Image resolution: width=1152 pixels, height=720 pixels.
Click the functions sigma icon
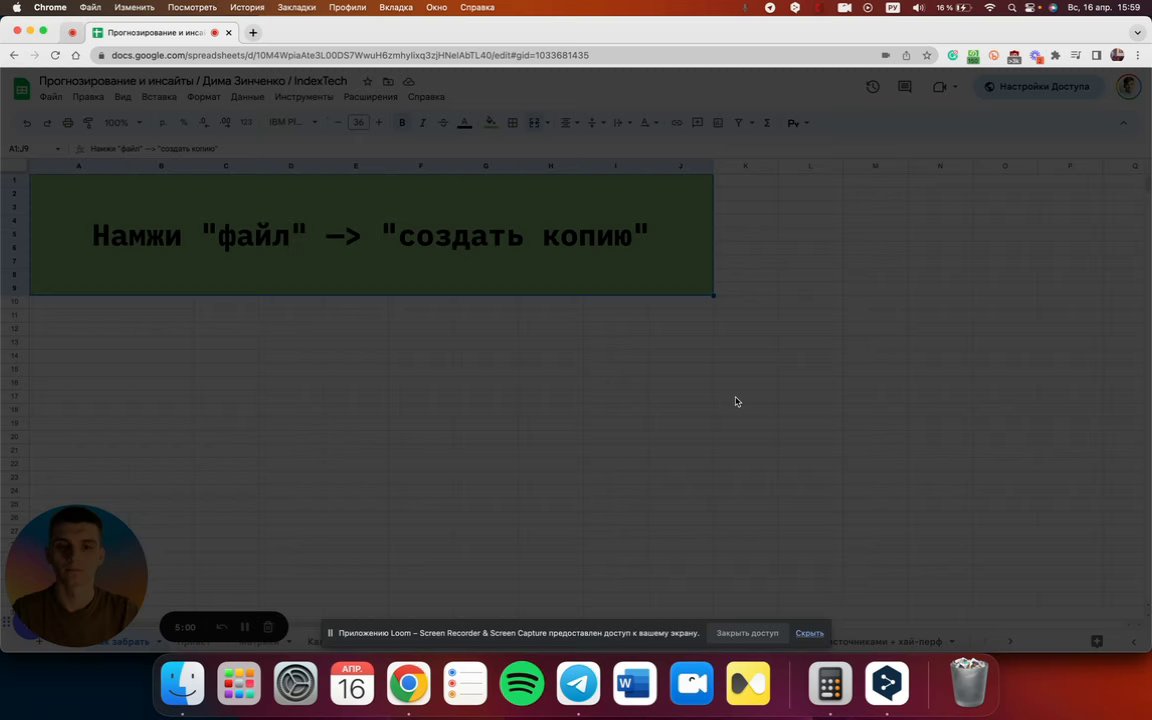[x=767, y=123]
